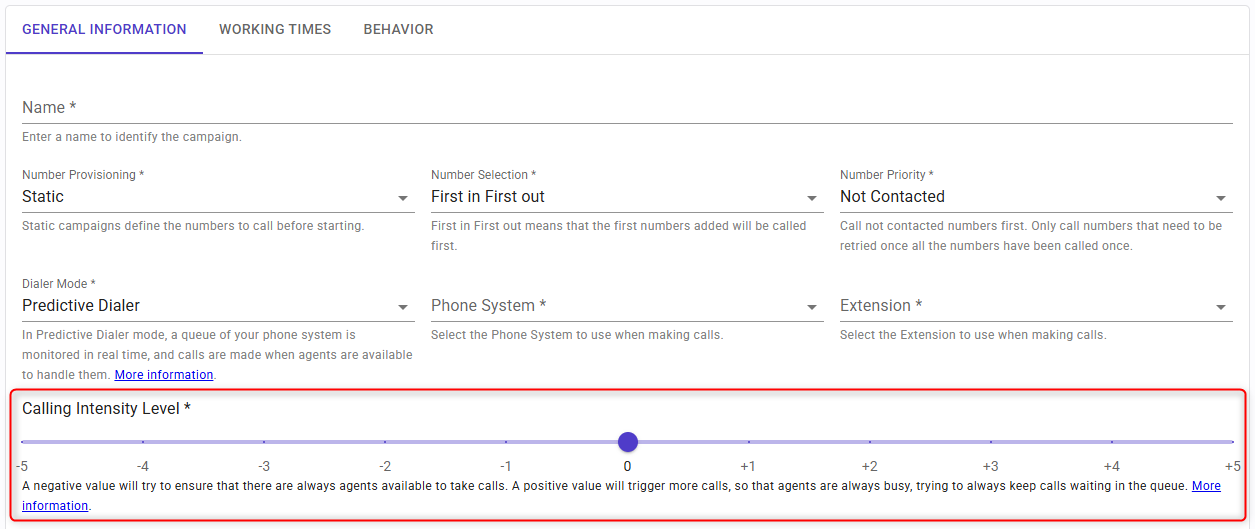Expand the Dialer Mode dropdown

pyautogui.click(x=217, y=306)
